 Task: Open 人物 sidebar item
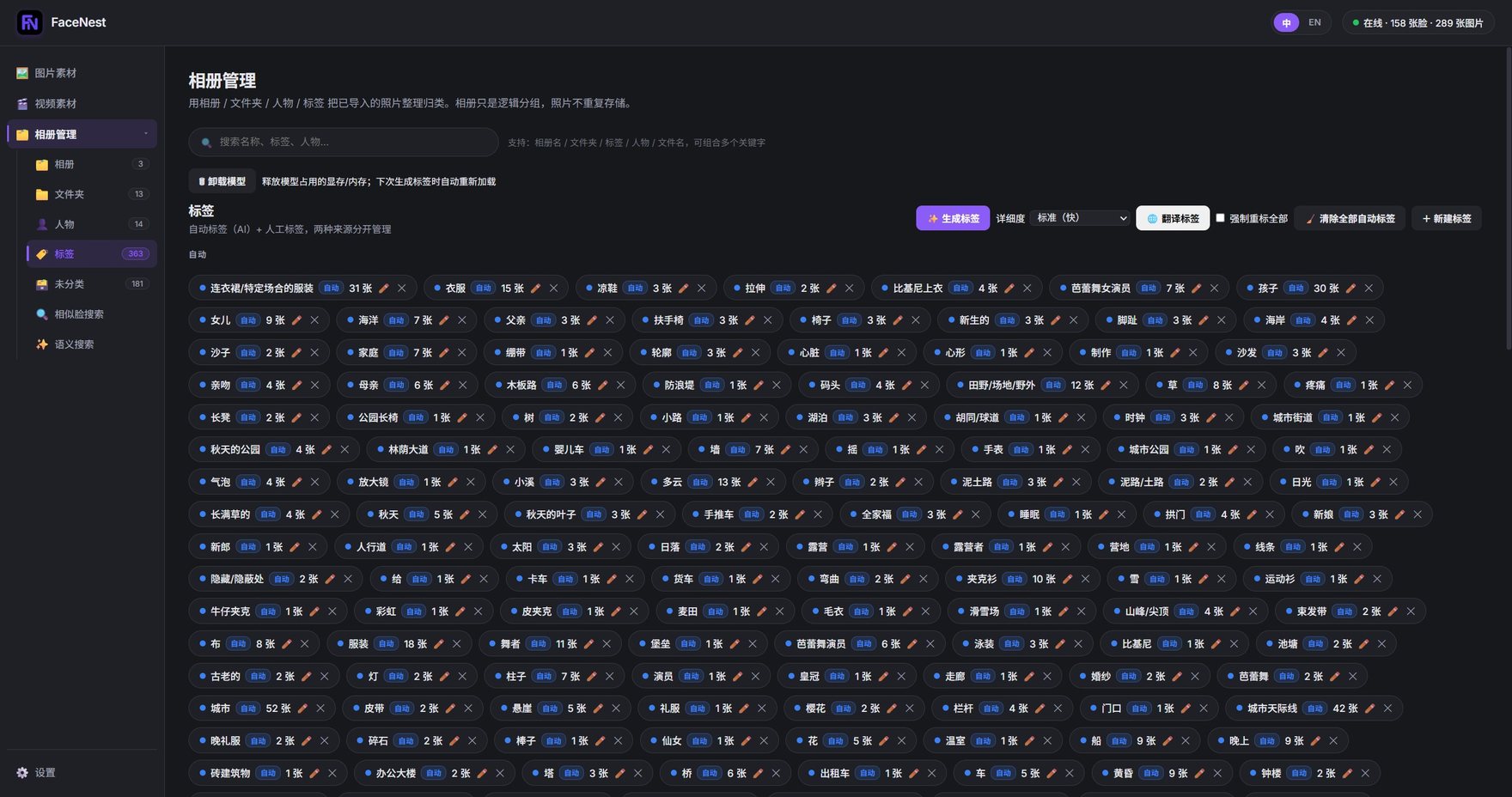coord(92,224)
